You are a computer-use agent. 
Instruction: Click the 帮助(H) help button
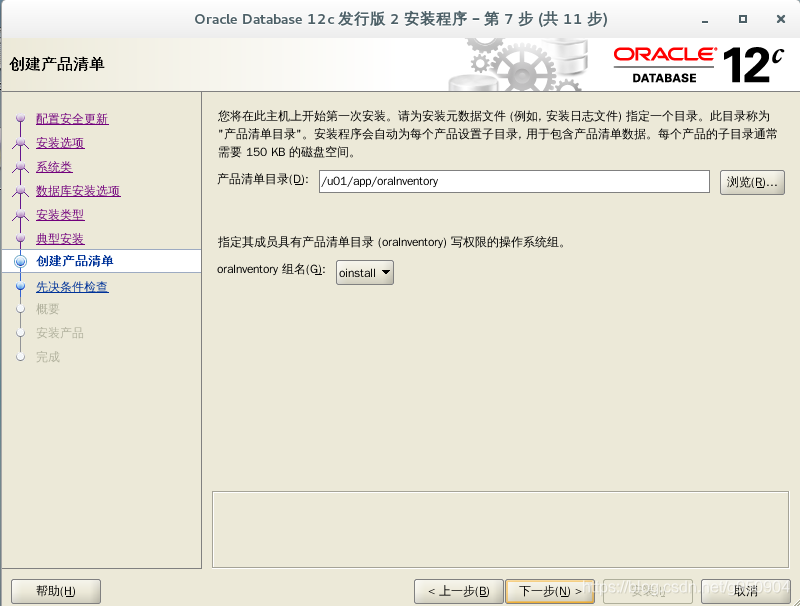coord(56,591)
